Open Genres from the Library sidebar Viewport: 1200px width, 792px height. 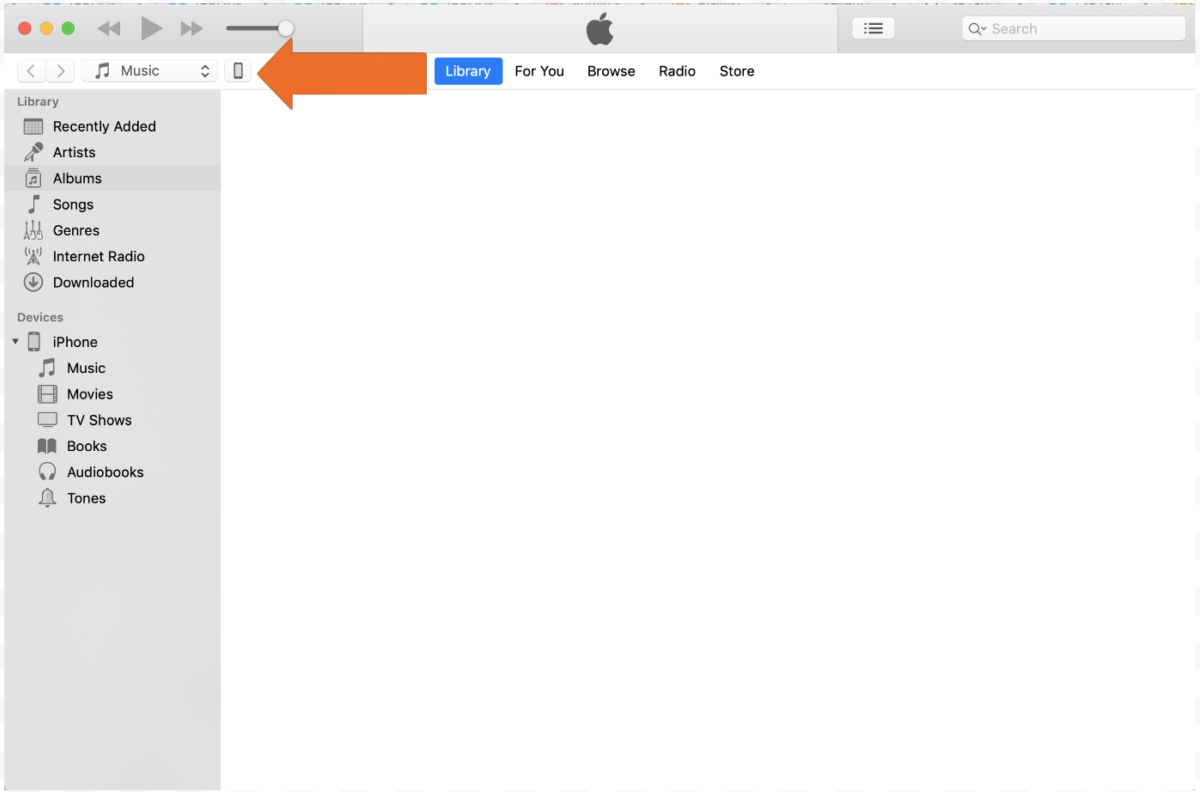click(x=75, y=230)
